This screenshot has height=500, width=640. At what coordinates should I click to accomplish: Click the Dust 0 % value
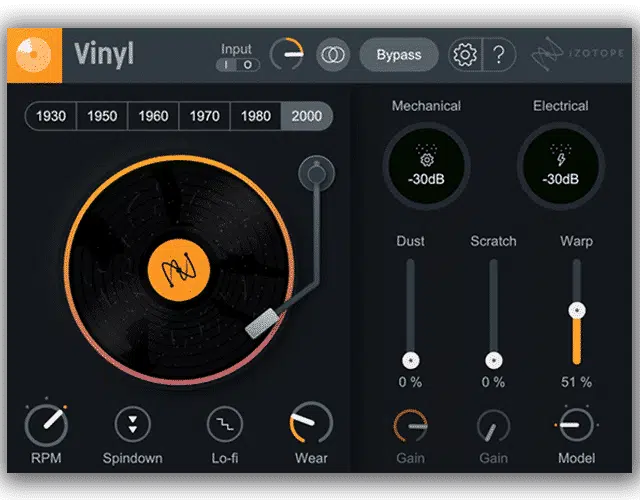[410, 382]
